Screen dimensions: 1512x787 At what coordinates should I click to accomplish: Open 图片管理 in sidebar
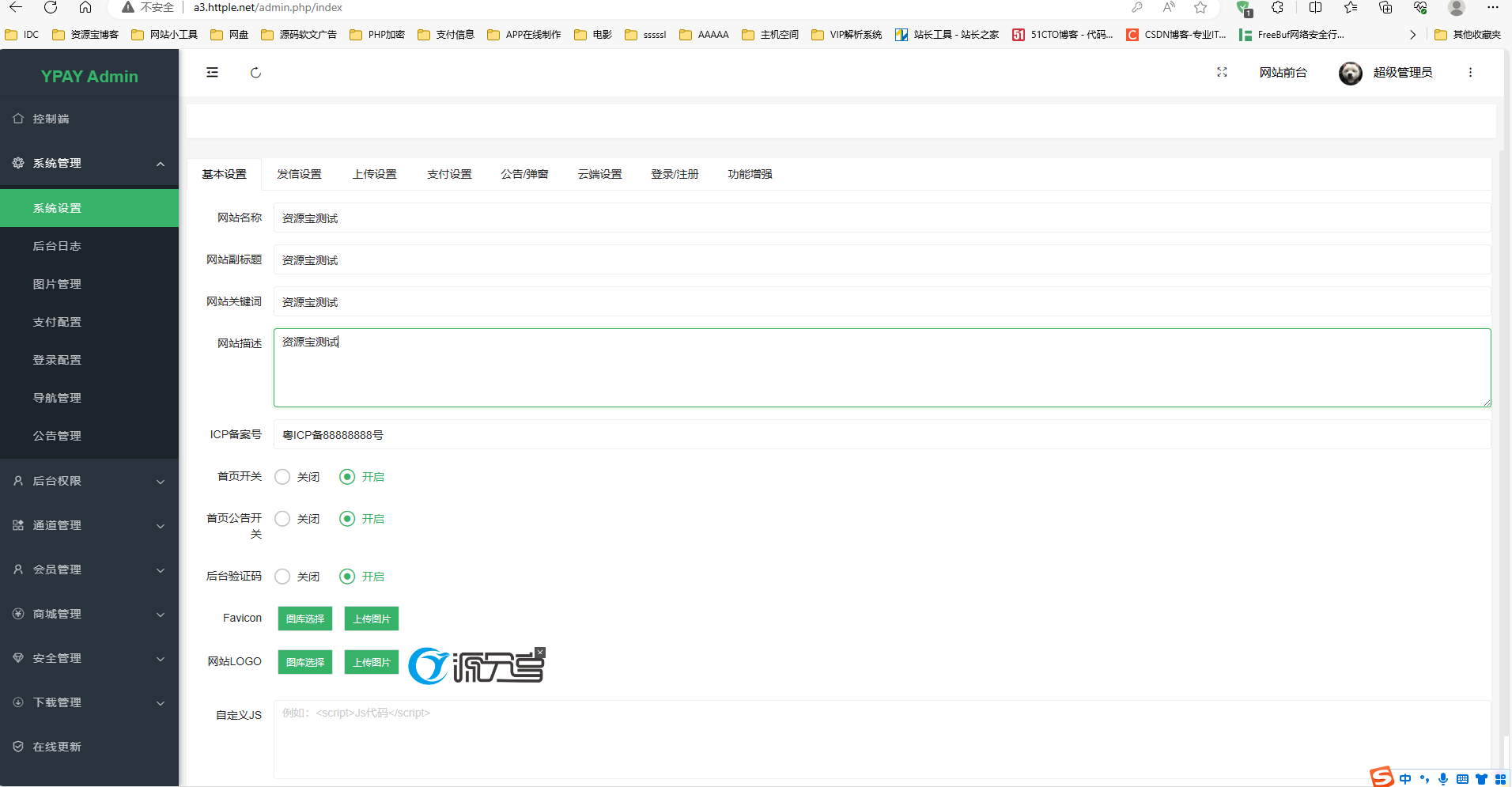click(x=89, y=284)
